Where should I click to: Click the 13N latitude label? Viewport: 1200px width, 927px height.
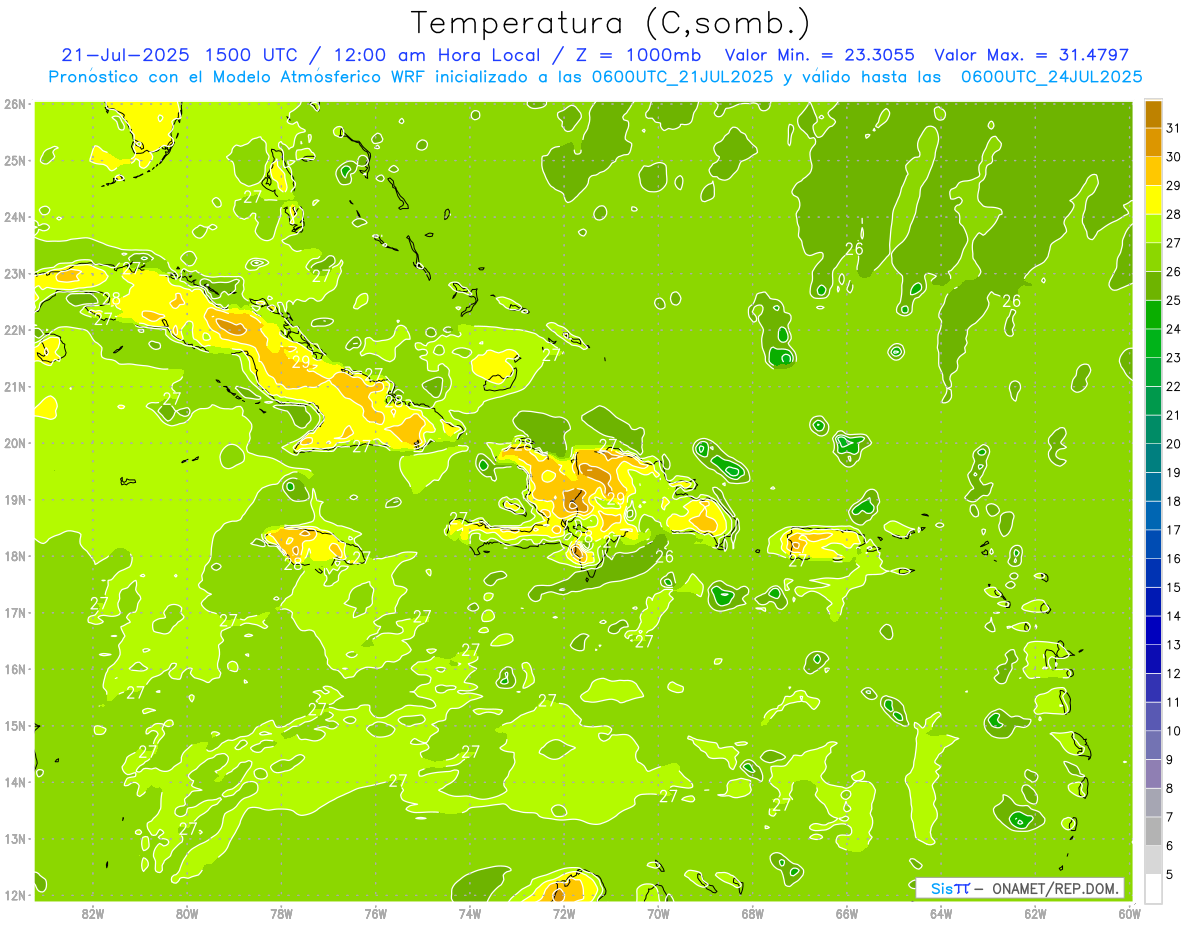[x=14, y=838]
